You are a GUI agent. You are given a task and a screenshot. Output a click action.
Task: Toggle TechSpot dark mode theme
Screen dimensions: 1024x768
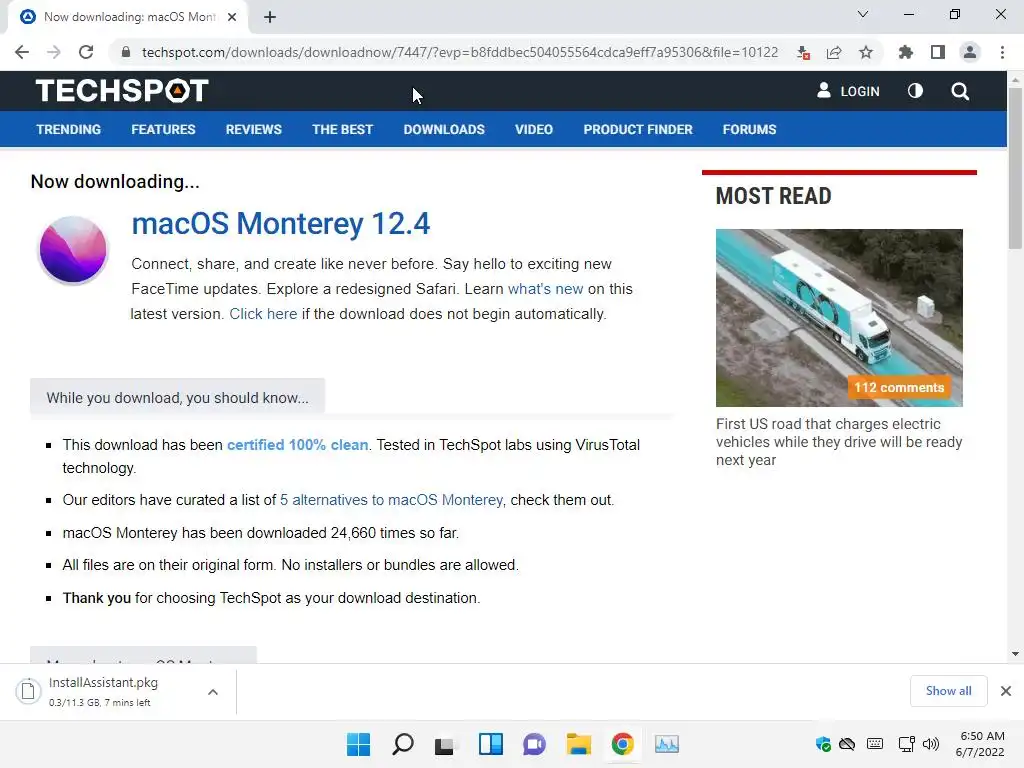coord(915,91)
